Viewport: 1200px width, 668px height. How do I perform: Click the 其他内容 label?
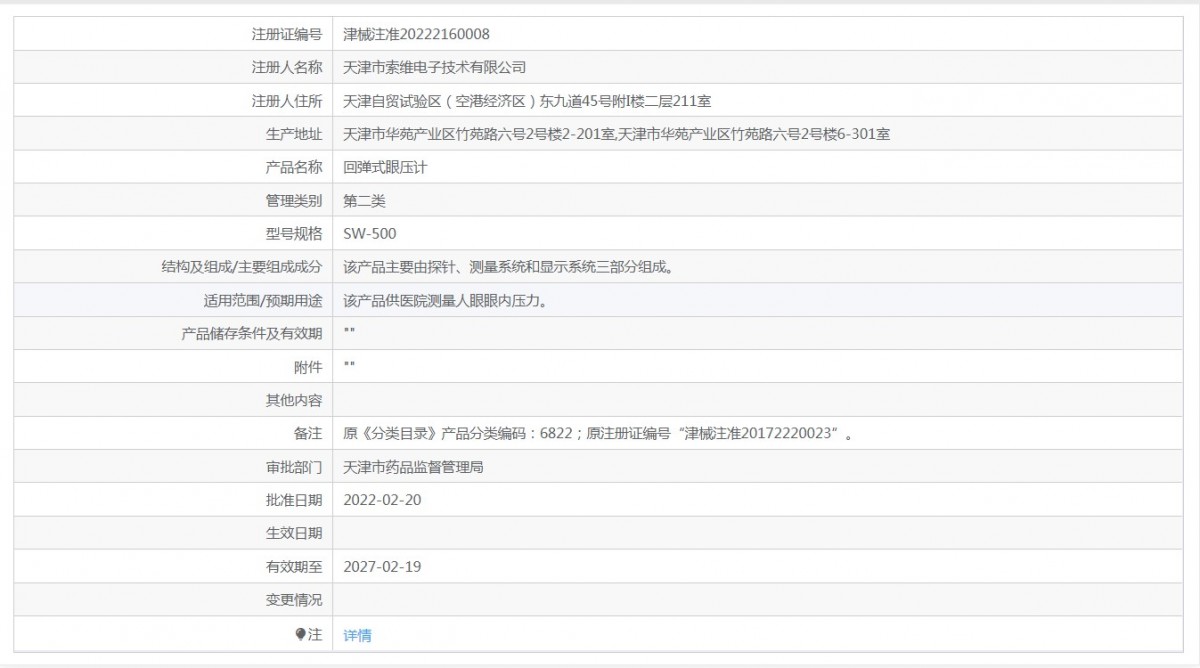(293, 401)
